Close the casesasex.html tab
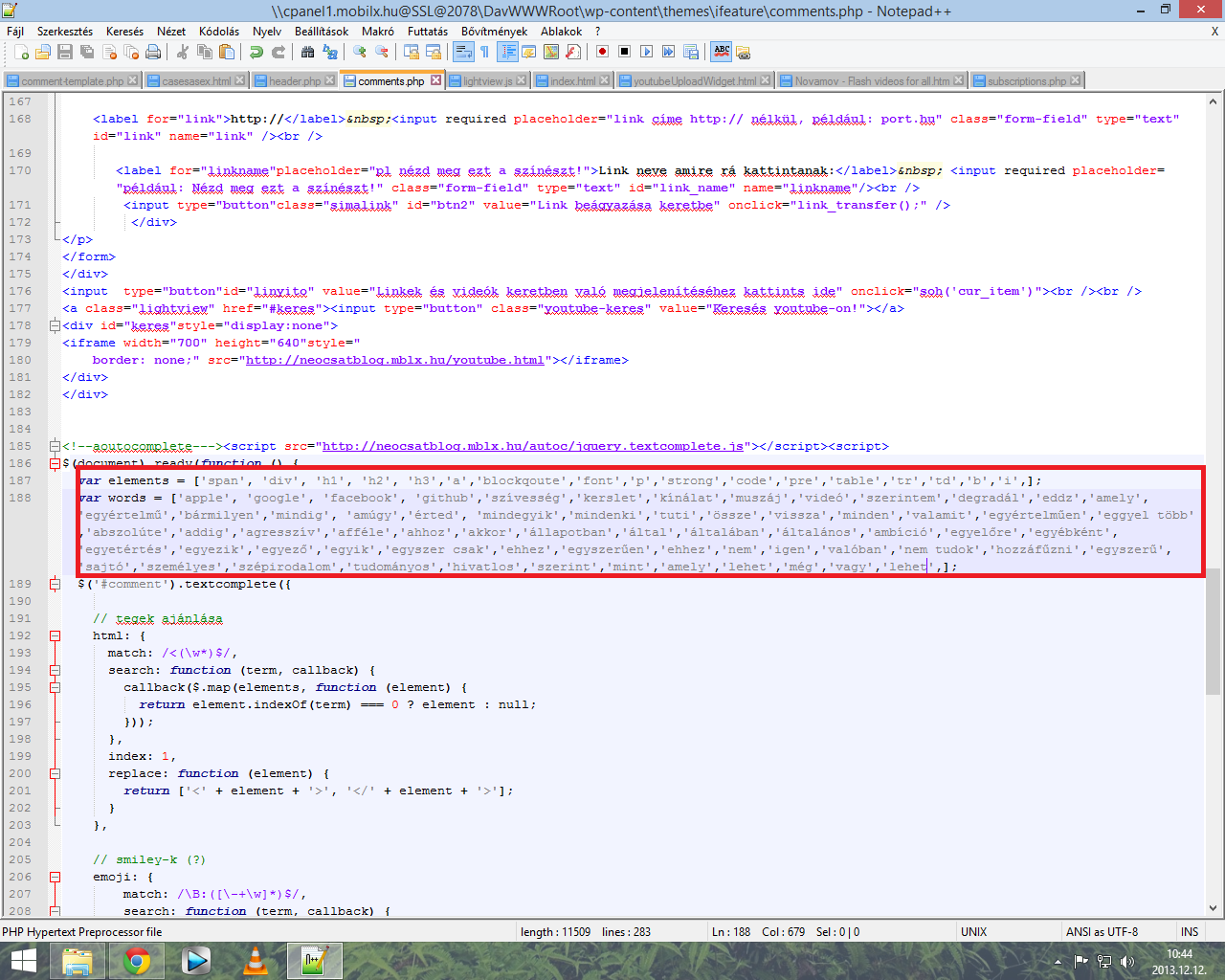This screenshot has width=1225, height=980. pos(240,80)
